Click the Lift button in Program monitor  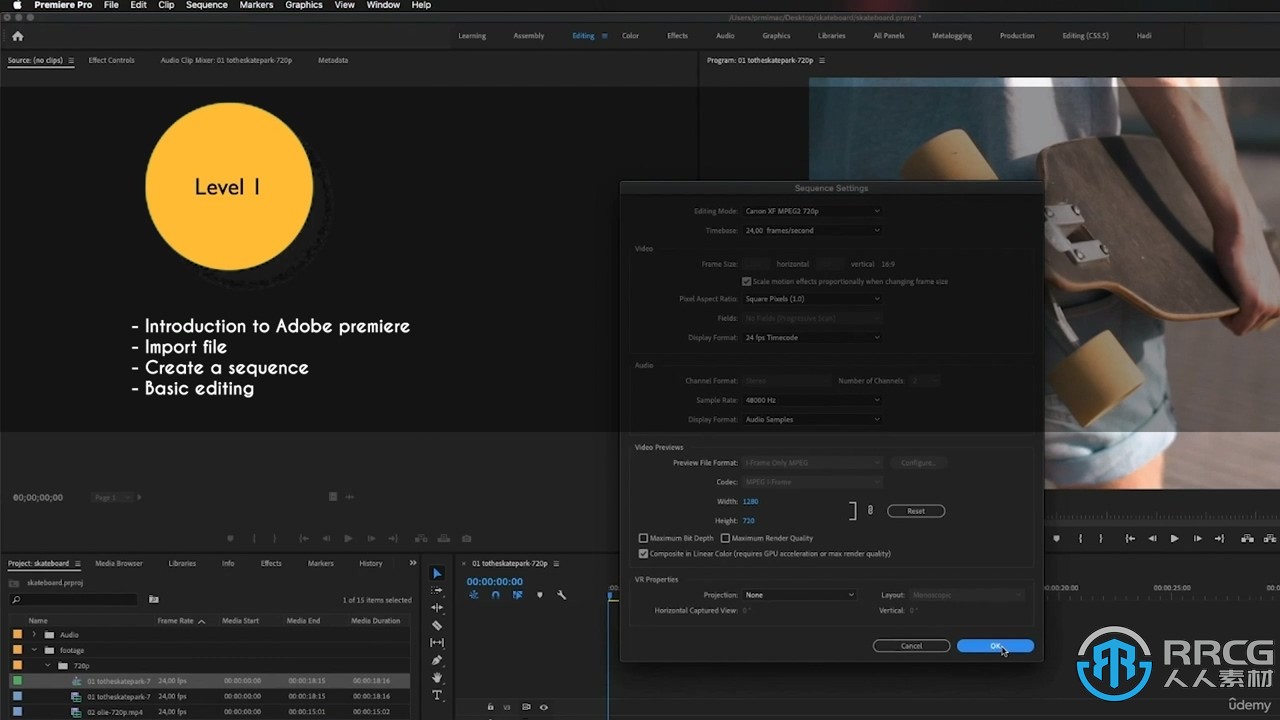click(x=1247, y=538)
